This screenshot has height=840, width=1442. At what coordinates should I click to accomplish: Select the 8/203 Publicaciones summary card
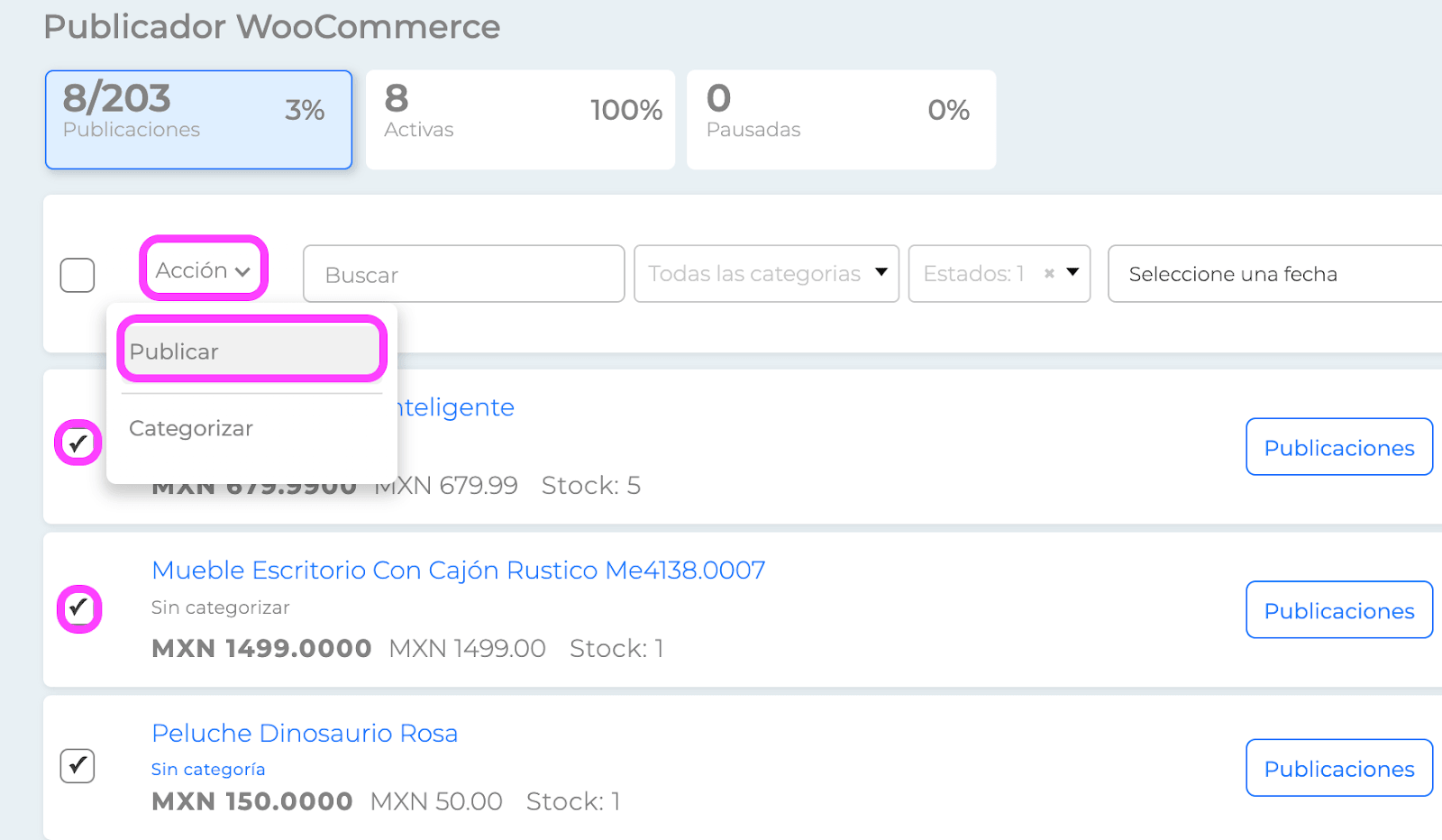click(198, 120)
